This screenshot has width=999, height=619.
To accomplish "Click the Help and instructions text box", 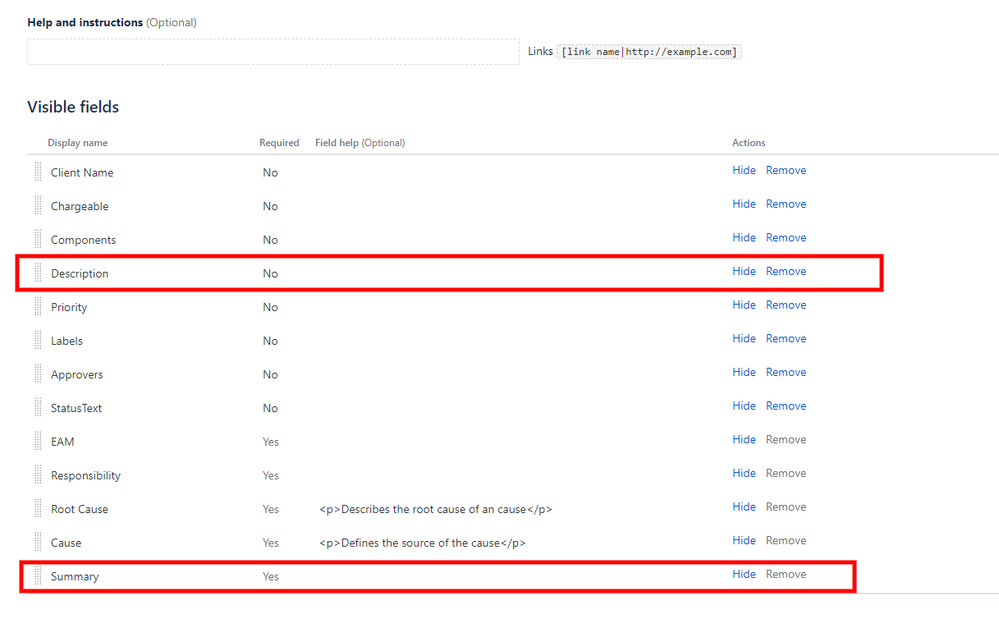I will pyautogui.click(x=273, y=52).
